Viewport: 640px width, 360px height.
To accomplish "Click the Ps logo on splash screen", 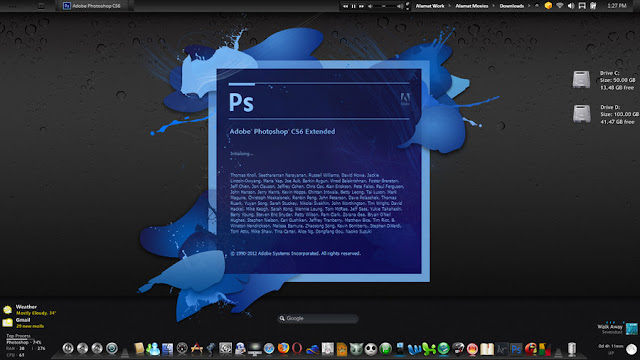I will pos(241,102).
